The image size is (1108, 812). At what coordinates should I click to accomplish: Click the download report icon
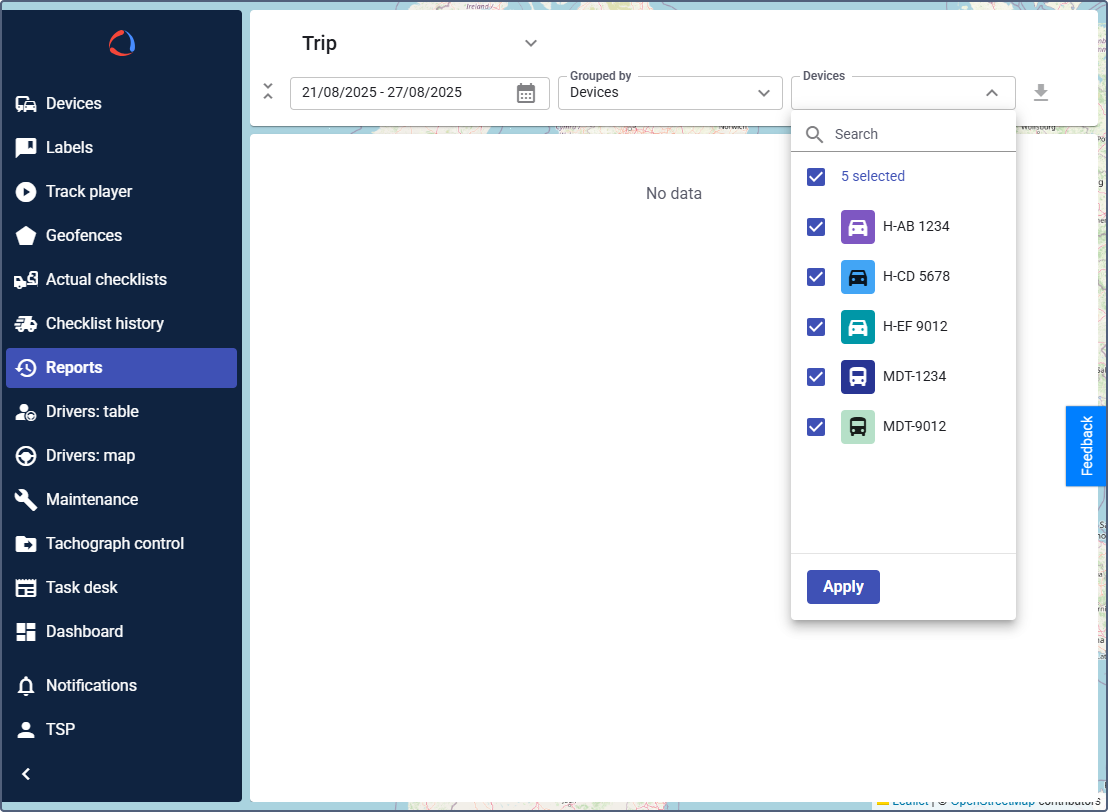pos(1040,93)
